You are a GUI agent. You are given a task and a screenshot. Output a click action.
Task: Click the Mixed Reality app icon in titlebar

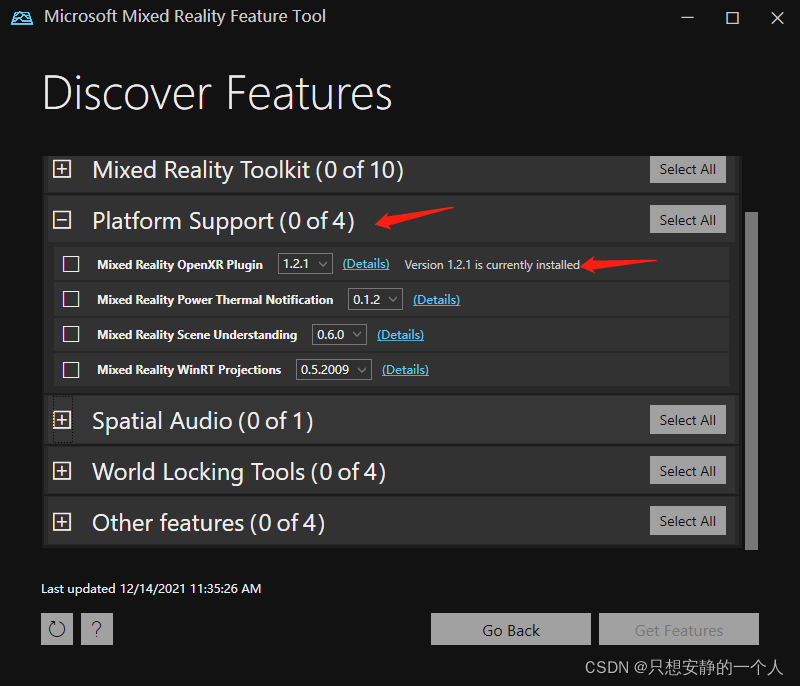tap(22, 17)
